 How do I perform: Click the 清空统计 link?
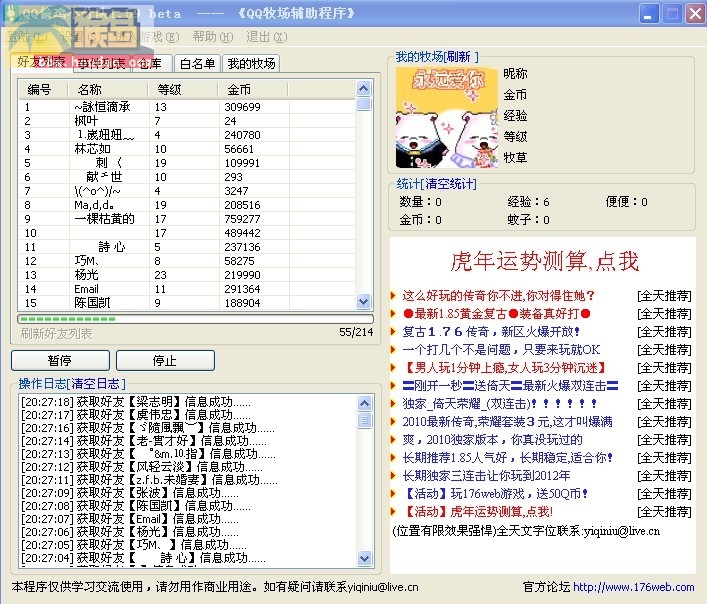click(x=449, y=184)
